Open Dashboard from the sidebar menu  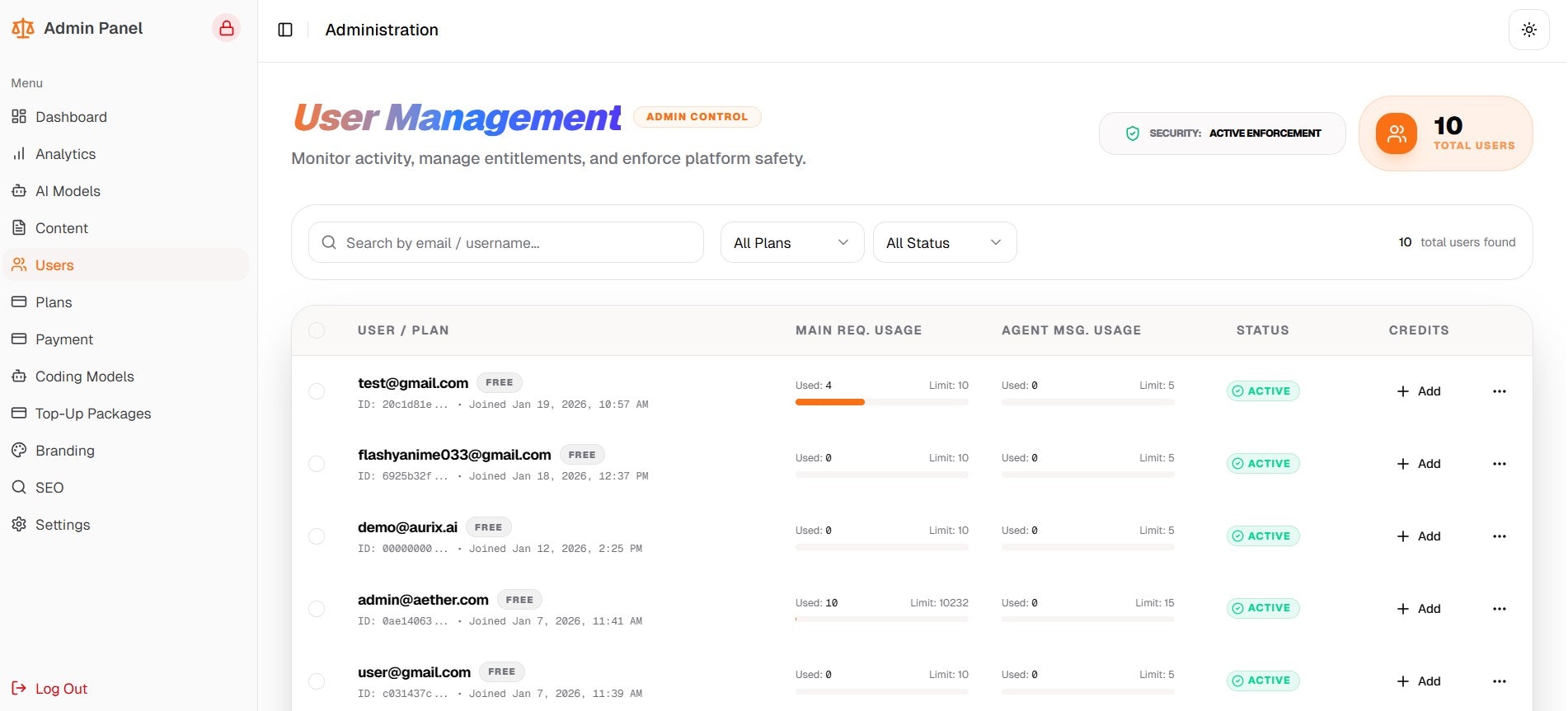[126, 116]
